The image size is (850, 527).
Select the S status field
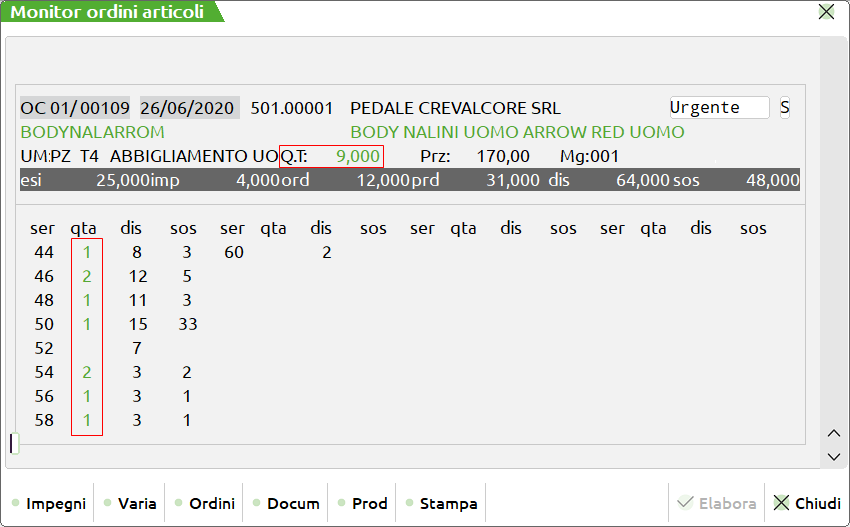(785, 108)
